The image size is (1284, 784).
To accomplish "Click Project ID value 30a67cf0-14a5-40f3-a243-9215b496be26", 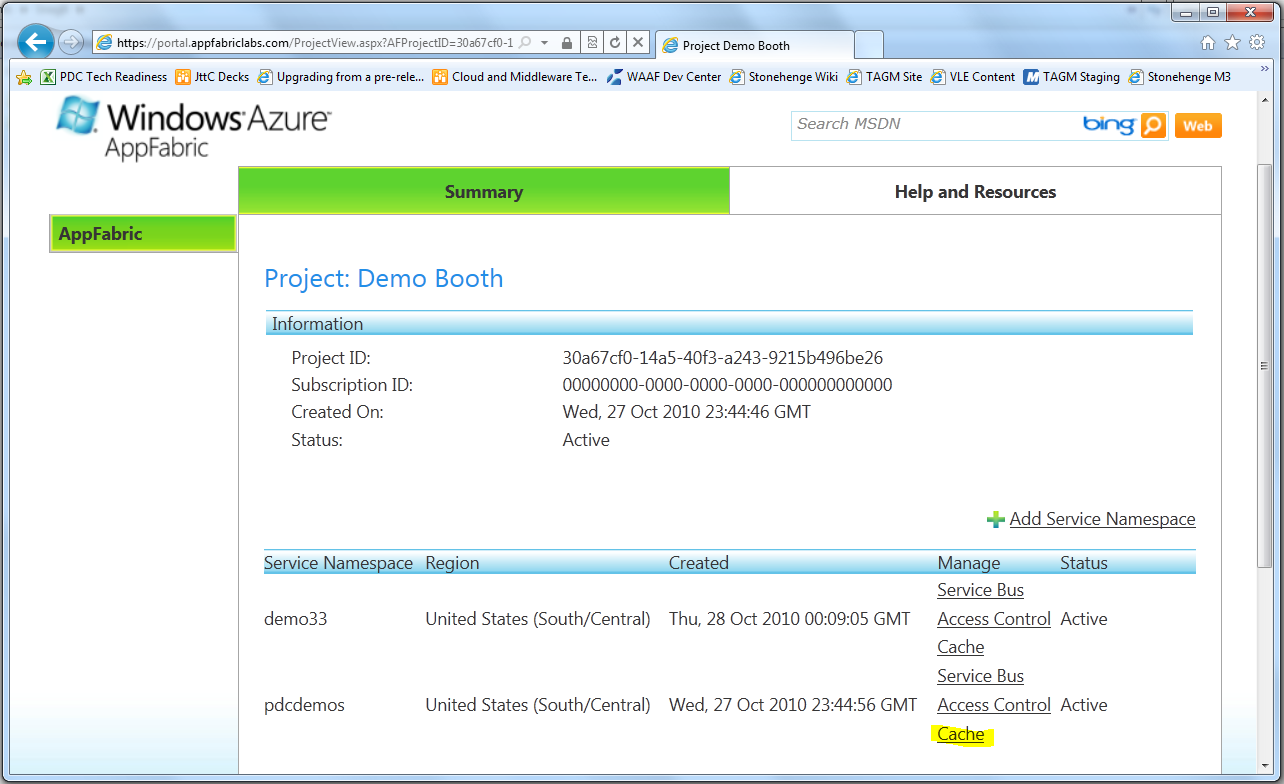I will coord(723,358).
